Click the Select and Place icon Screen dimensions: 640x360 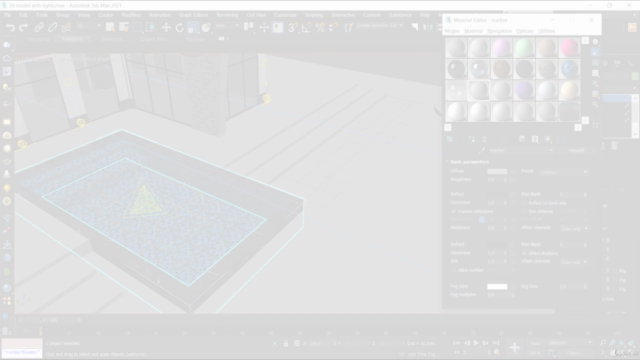point(206,27)
